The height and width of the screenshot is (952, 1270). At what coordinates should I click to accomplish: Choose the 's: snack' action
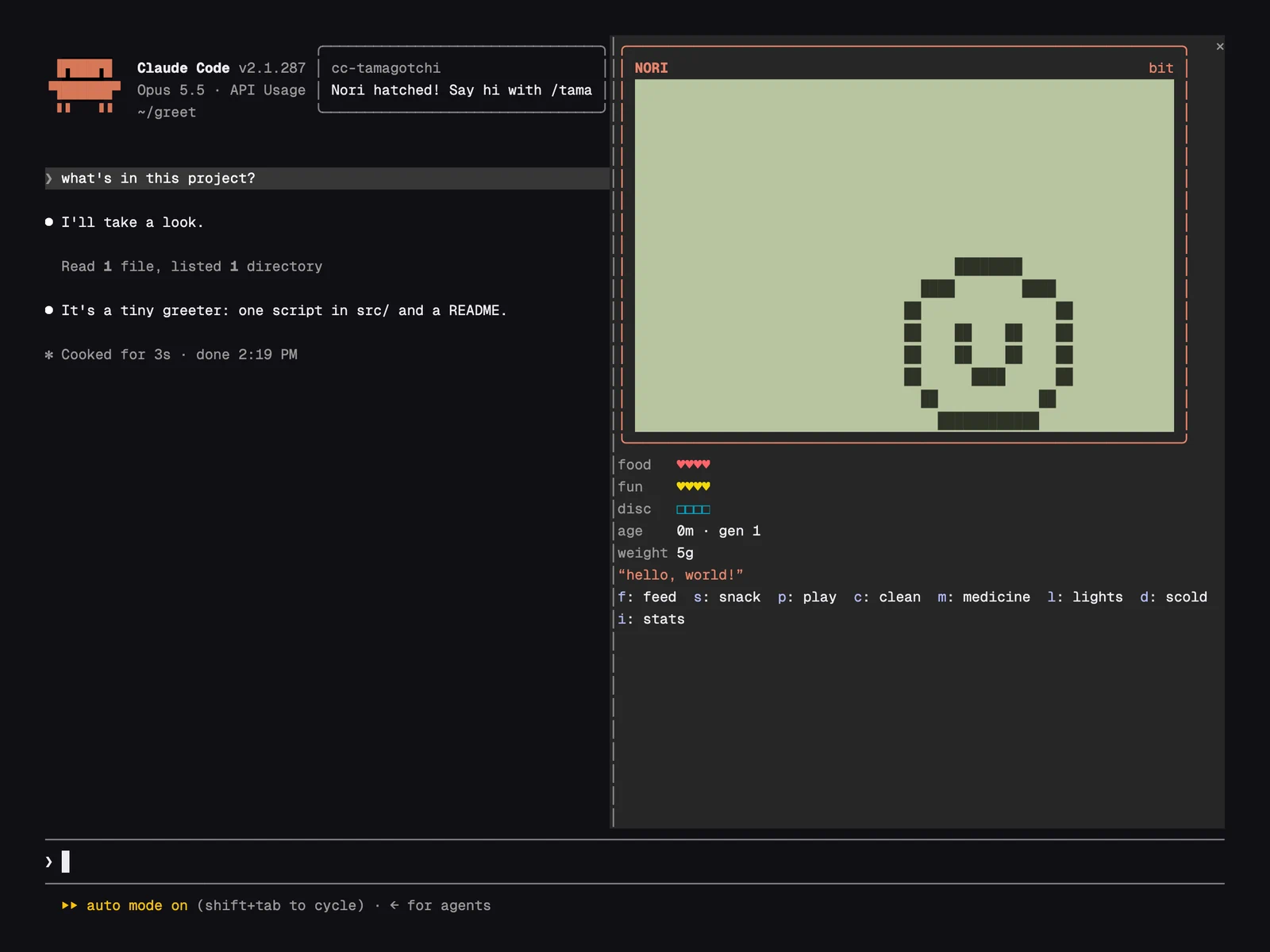pos(727,597)
